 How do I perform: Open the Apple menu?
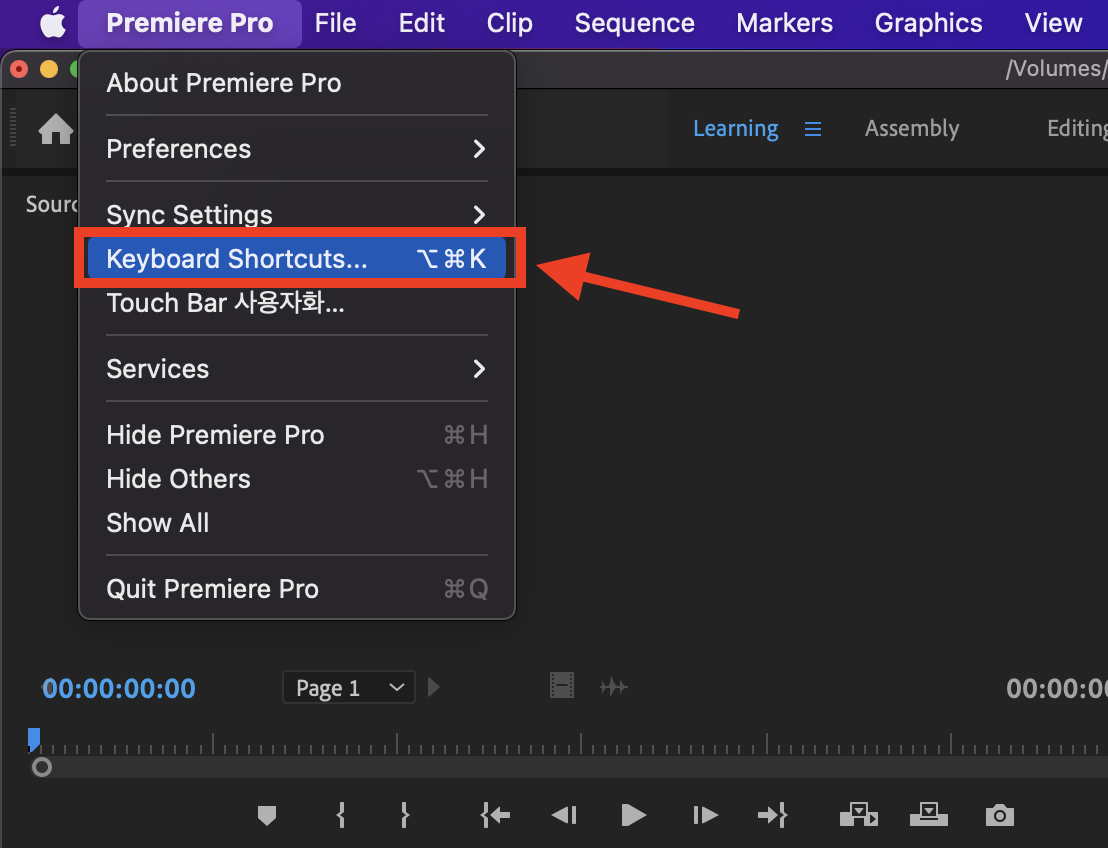point(53,23)
